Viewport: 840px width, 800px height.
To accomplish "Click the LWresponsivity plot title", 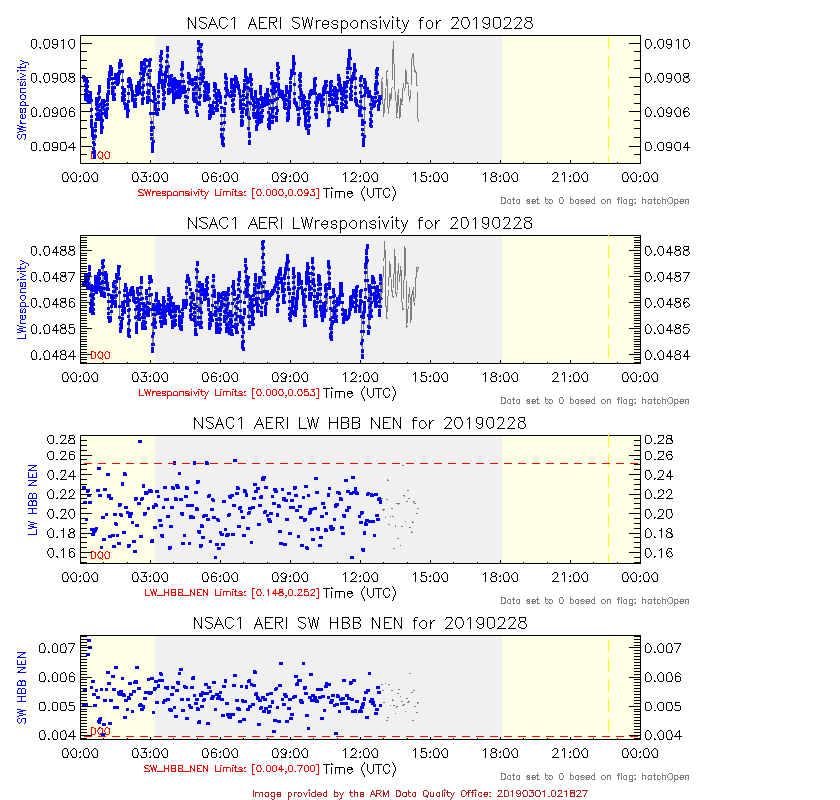I will (359, 223).
